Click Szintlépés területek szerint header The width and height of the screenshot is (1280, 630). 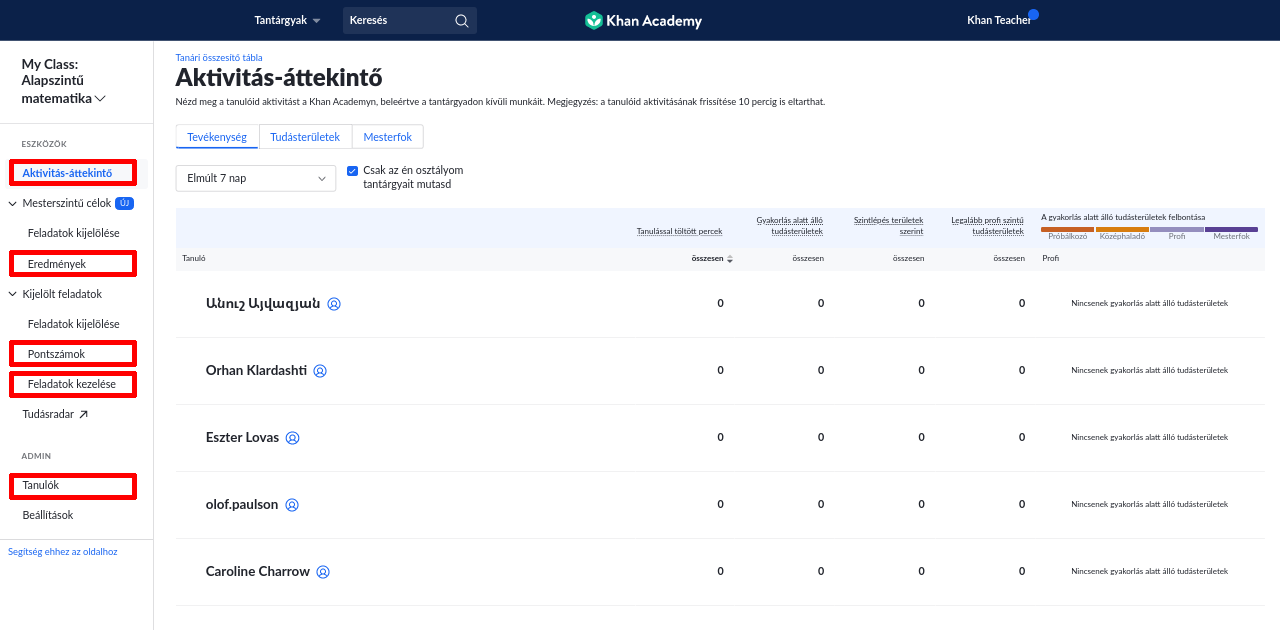[x=888, y=225]
